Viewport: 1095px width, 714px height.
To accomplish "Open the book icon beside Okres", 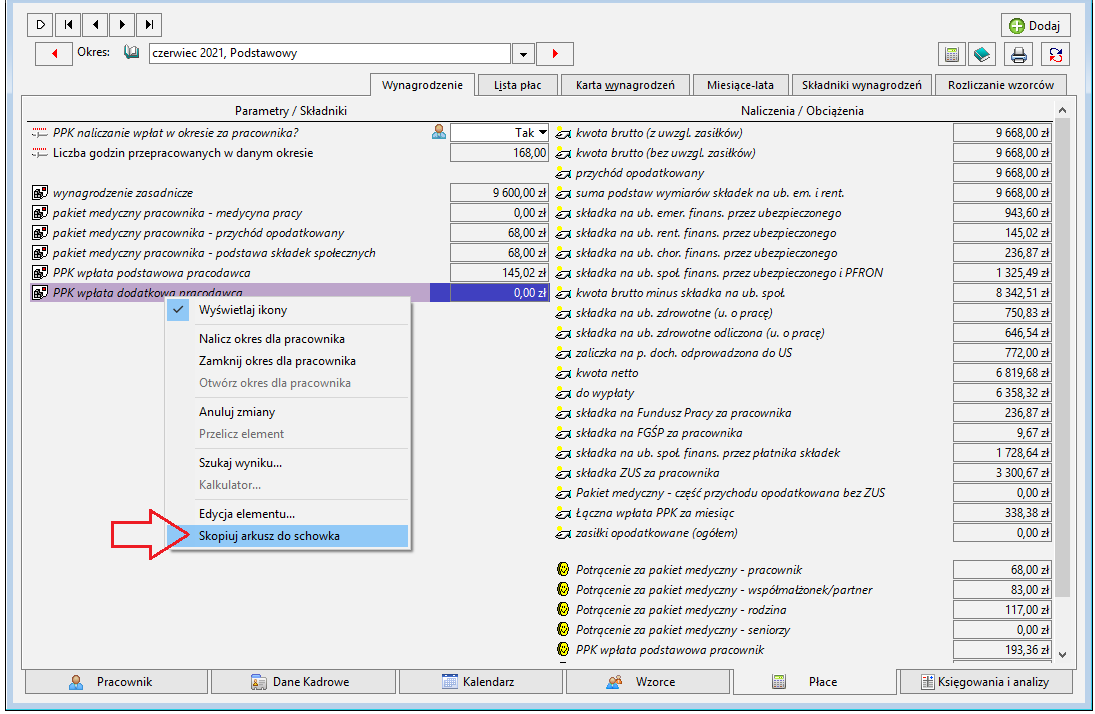I will click(131, 52).
